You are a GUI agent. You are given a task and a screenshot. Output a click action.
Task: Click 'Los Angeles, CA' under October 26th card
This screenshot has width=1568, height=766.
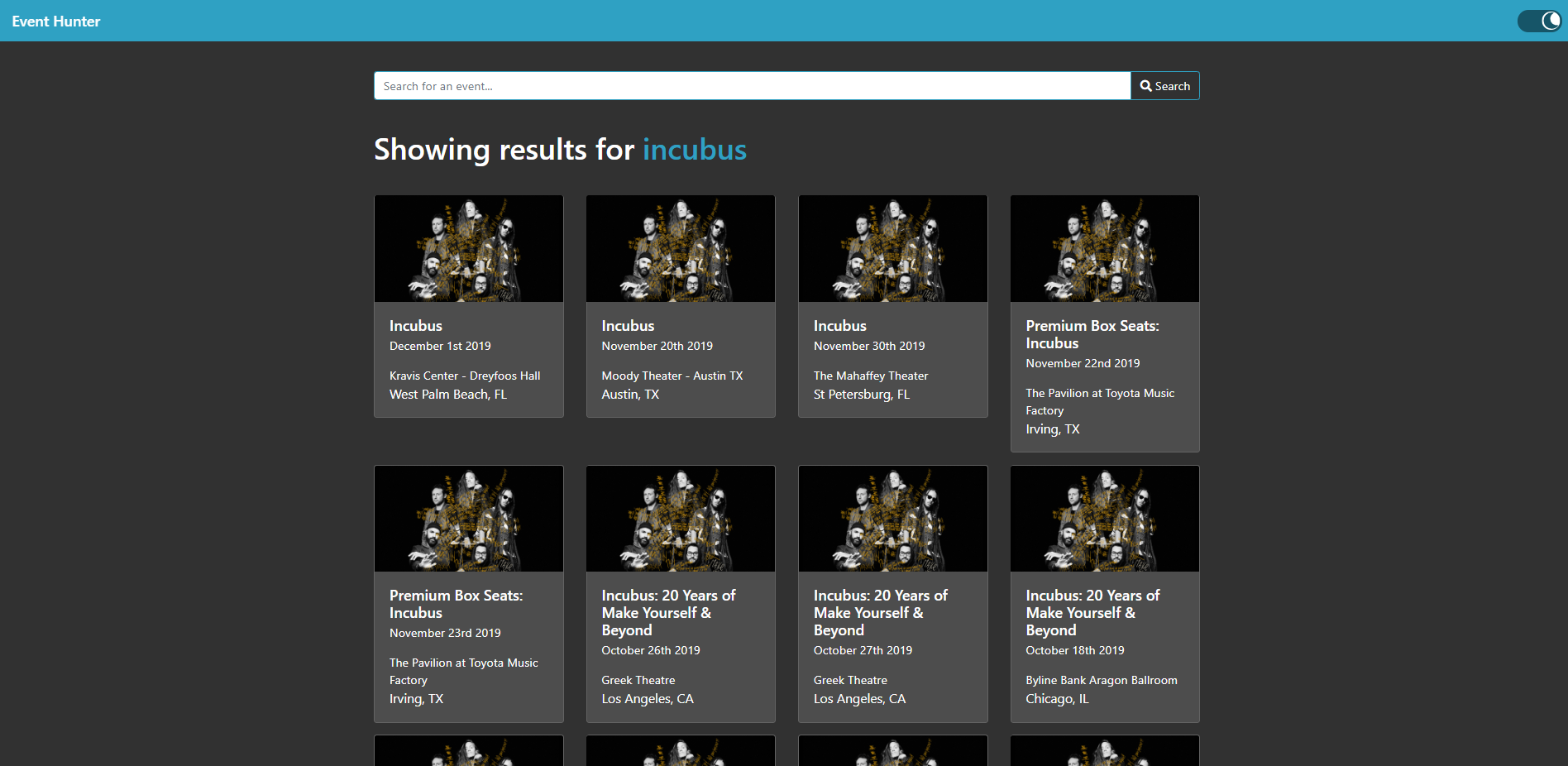pos(648,699)
